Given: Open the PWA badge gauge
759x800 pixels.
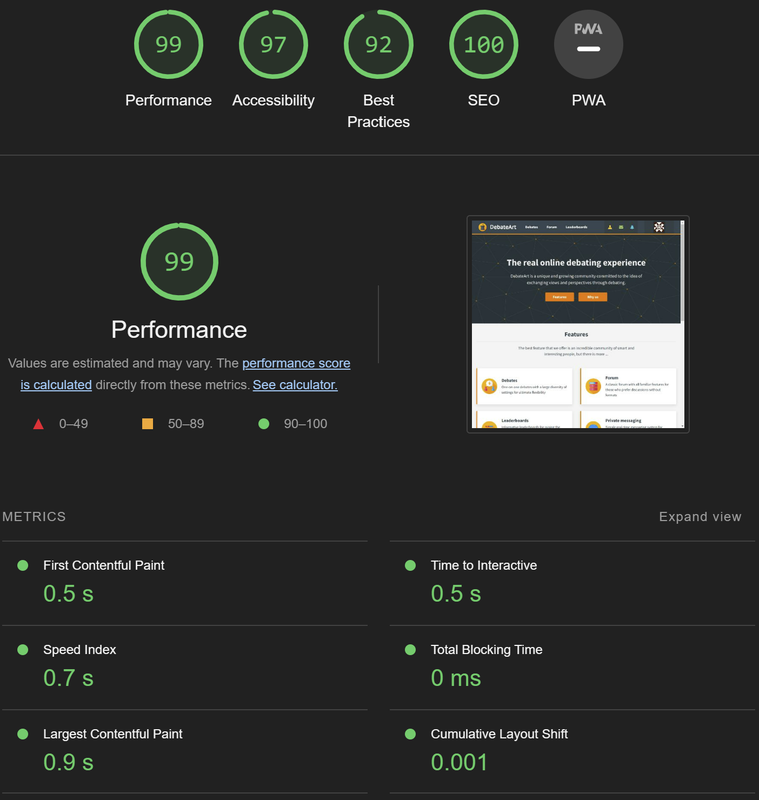Looking at the screenshot, I should coord(589,44).
